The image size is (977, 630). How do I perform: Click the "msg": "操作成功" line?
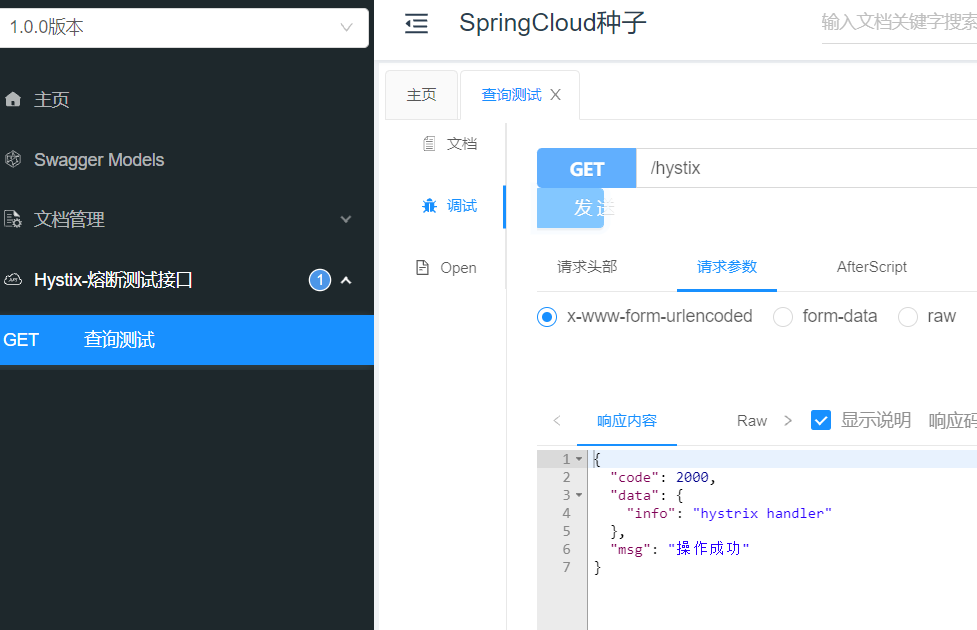tap(680, 549)
